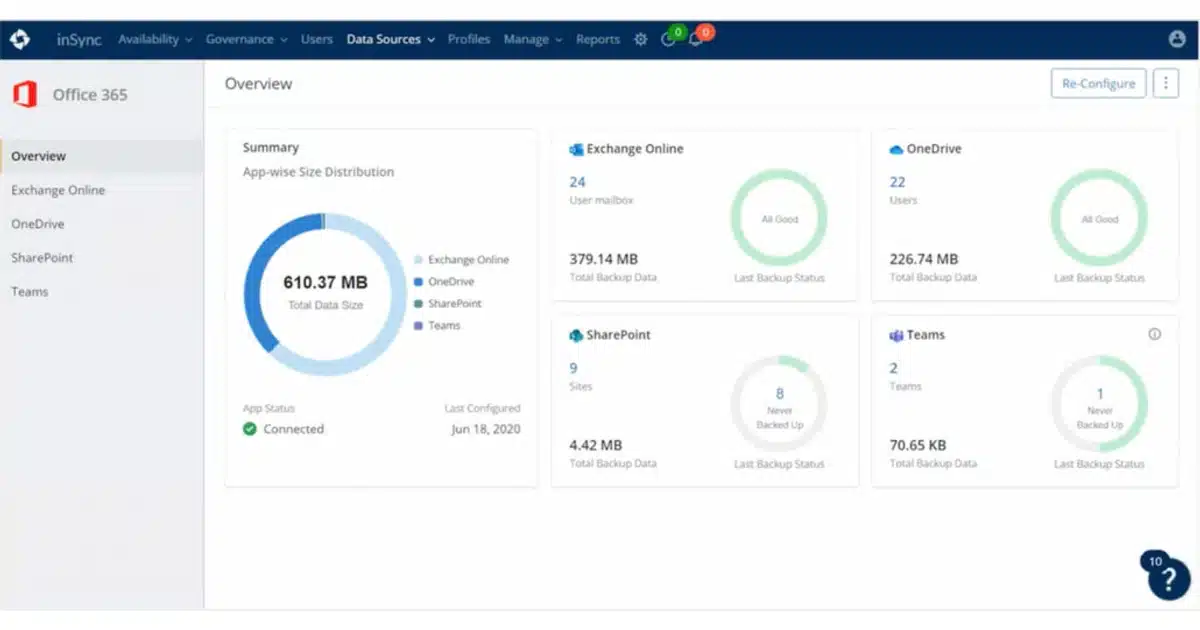1200x630 pixels.
Task: Click the App-wise Size Distribution label
Action: point(318,172)
